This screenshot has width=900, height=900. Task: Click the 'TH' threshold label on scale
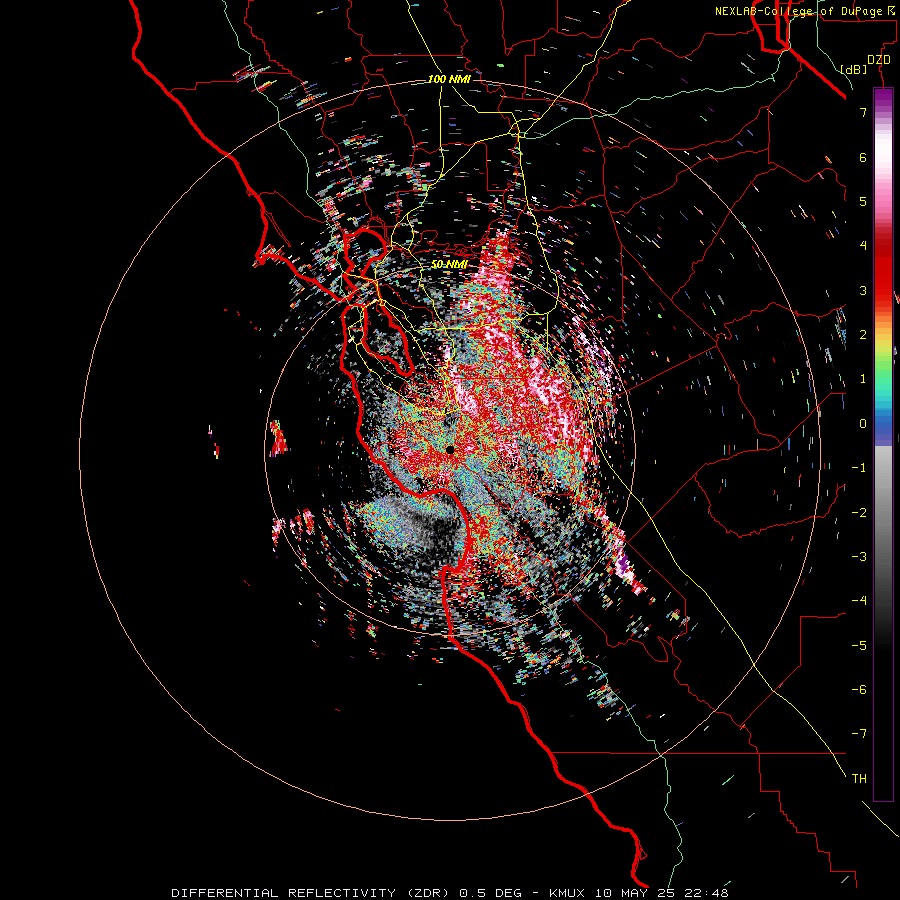(859, 779)
